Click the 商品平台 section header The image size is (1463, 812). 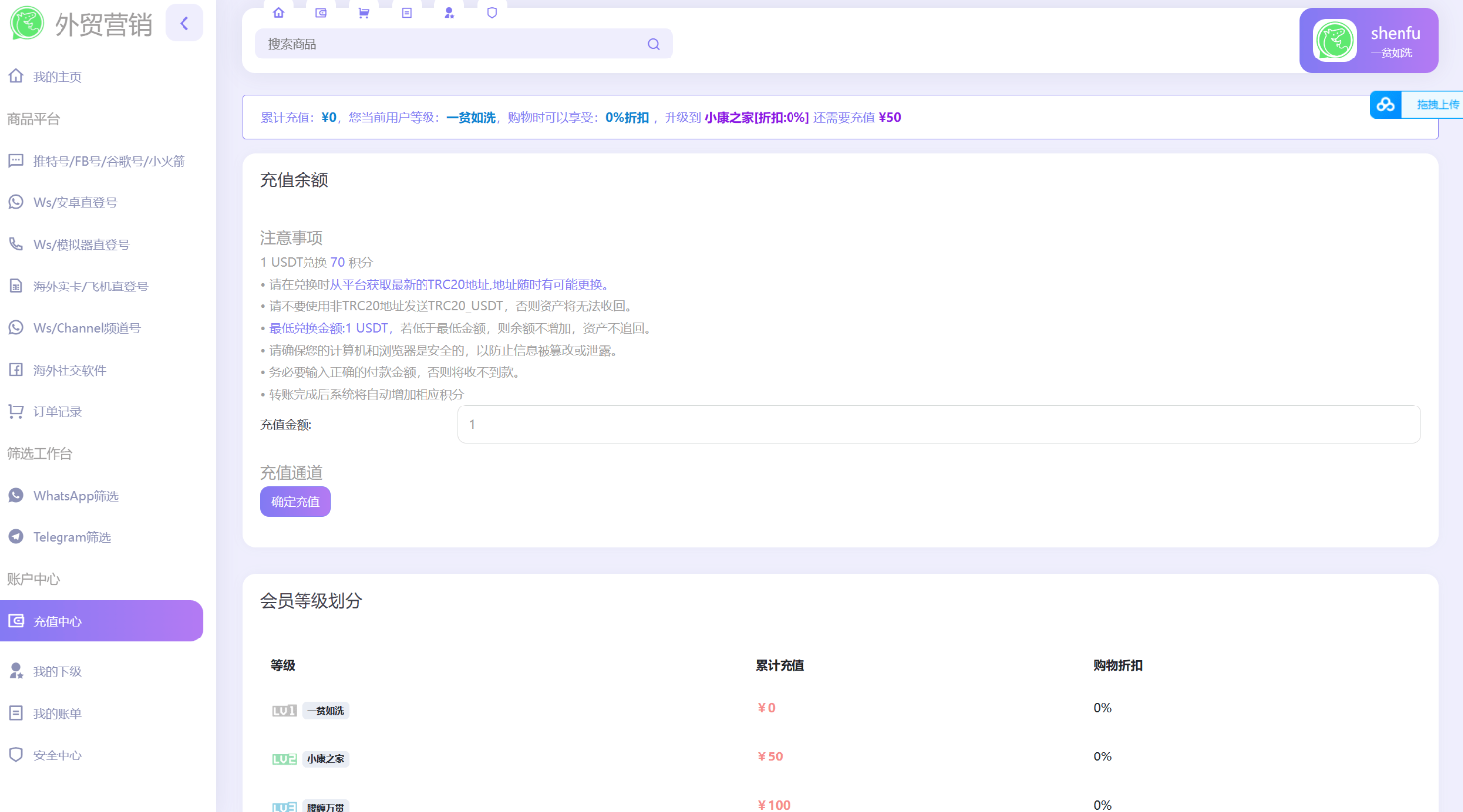pyautogui.click(x=34, y=118)
